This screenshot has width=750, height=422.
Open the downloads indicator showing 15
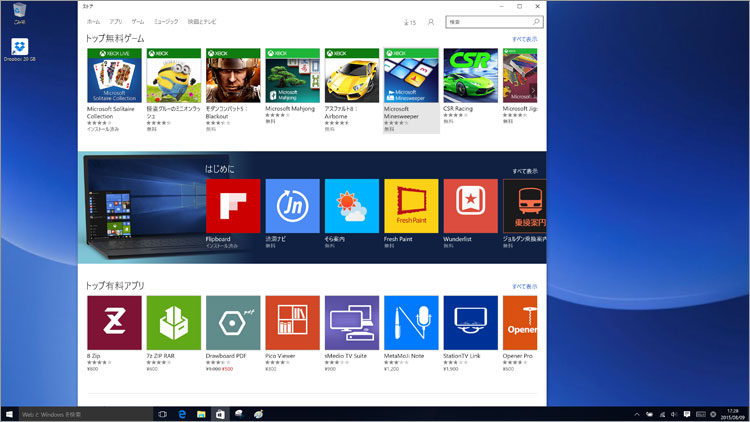tap(409, 21)
